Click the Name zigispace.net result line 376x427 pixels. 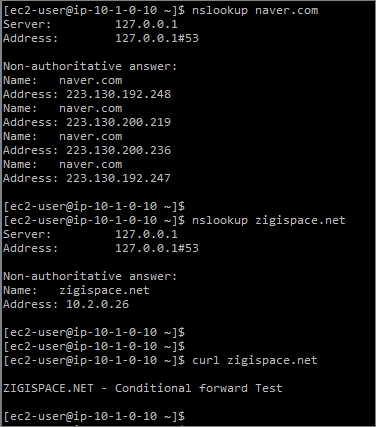(76, 290)
